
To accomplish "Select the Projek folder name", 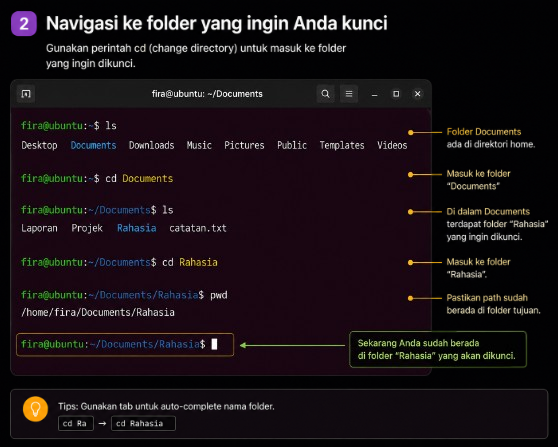I will point(87,228).
